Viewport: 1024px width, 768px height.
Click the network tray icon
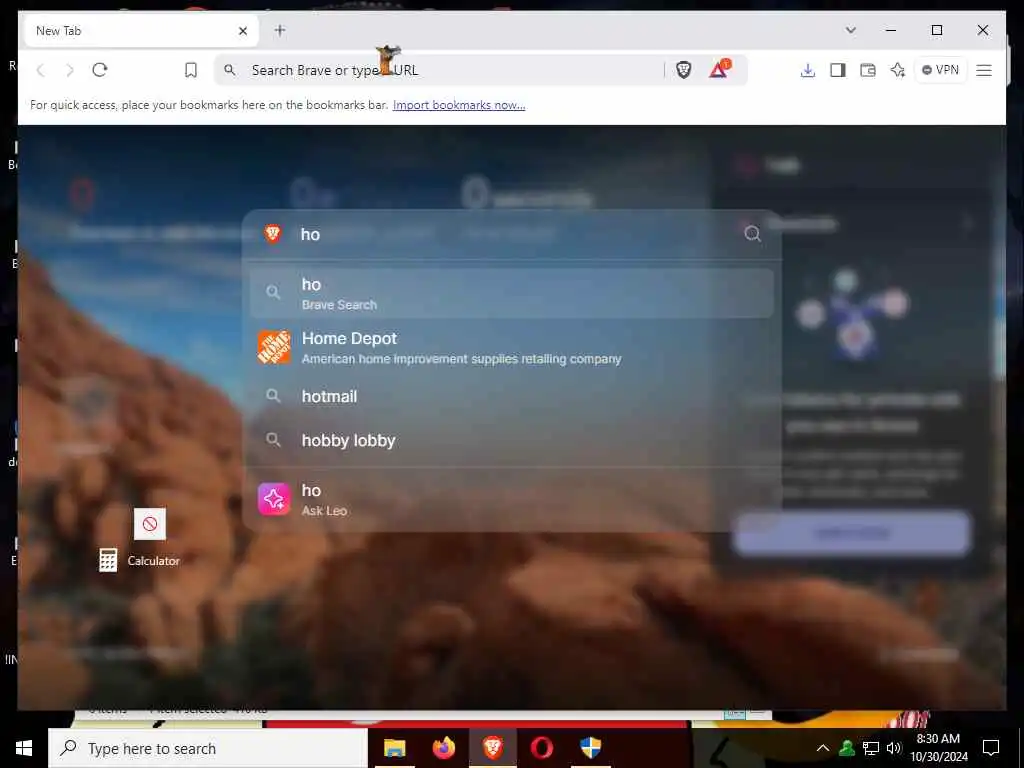(871, 748)
